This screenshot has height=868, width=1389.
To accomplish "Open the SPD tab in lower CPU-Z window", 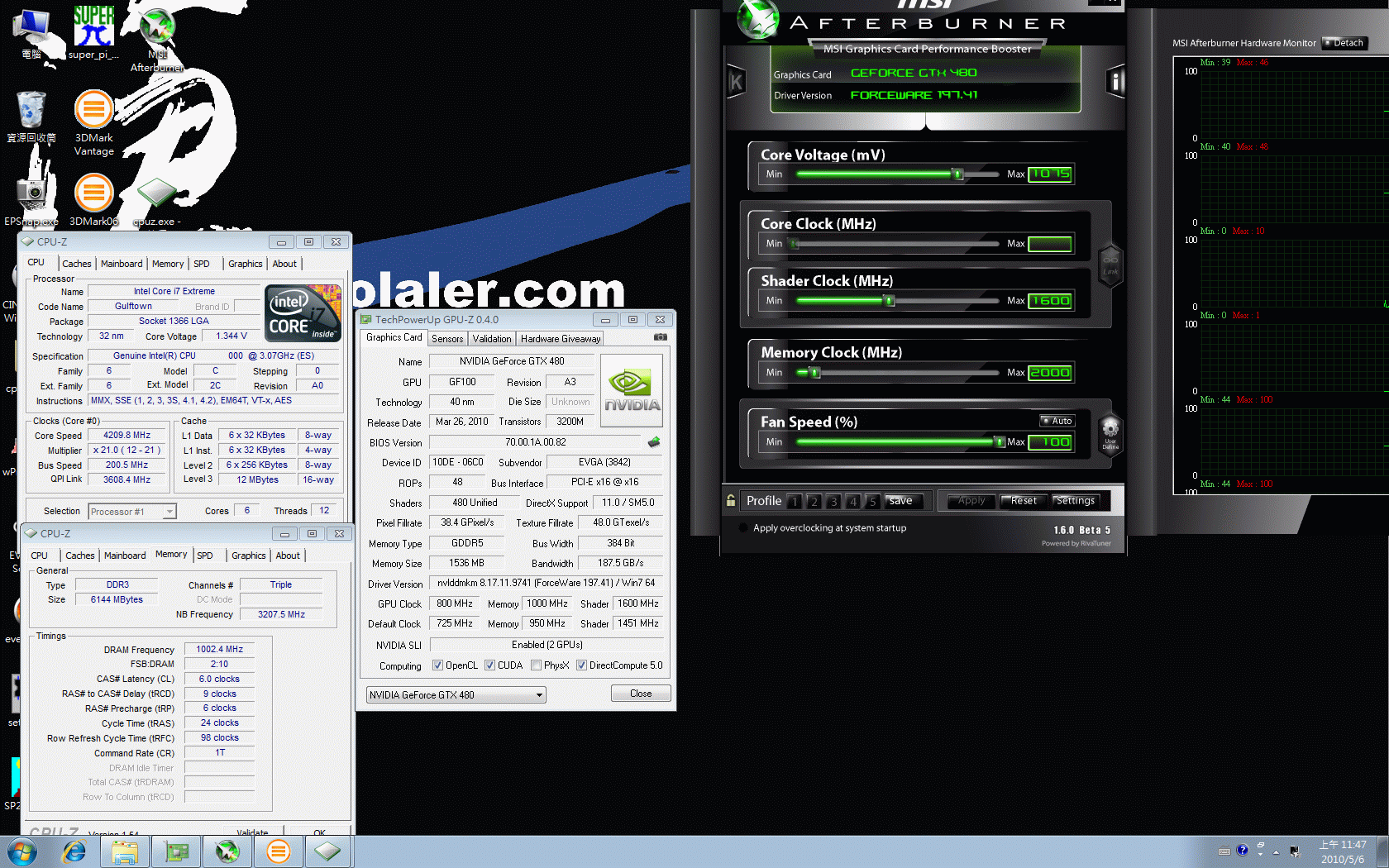I will point(205,556).
